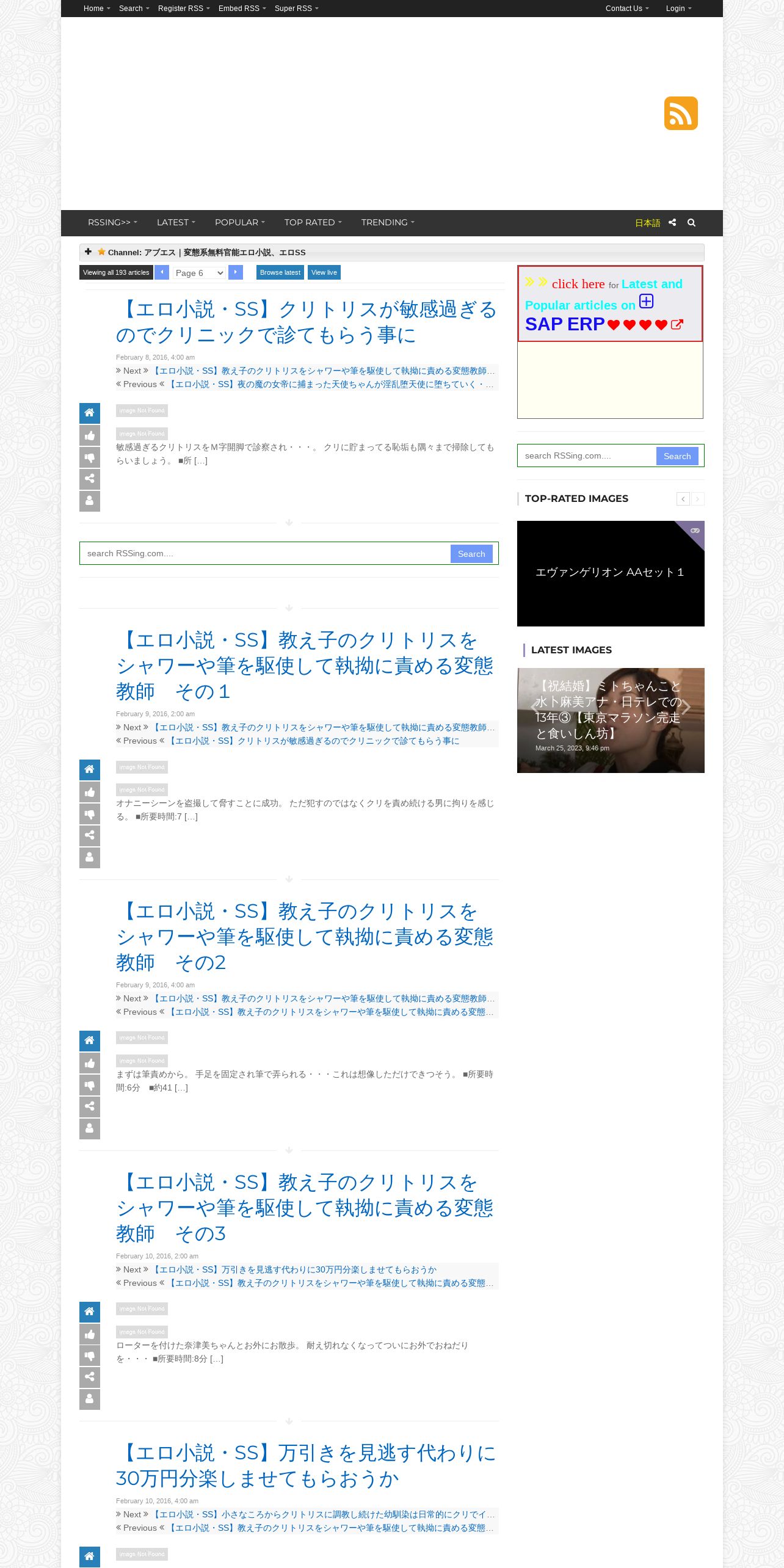Thumbs up the February 9 4:00 am article
Screen dimensions: 784x1568
(90, 1063)
